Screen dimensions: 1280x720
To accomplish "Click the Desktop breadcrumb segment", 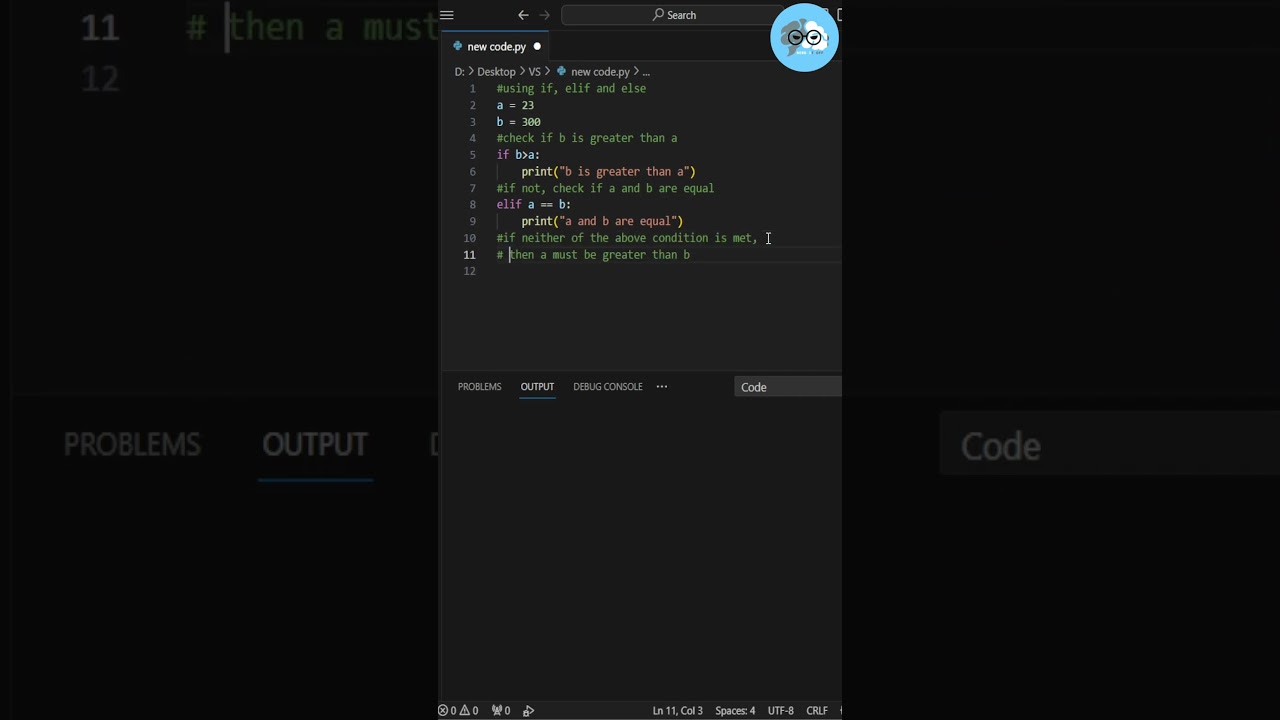I will tap(496, 72).
